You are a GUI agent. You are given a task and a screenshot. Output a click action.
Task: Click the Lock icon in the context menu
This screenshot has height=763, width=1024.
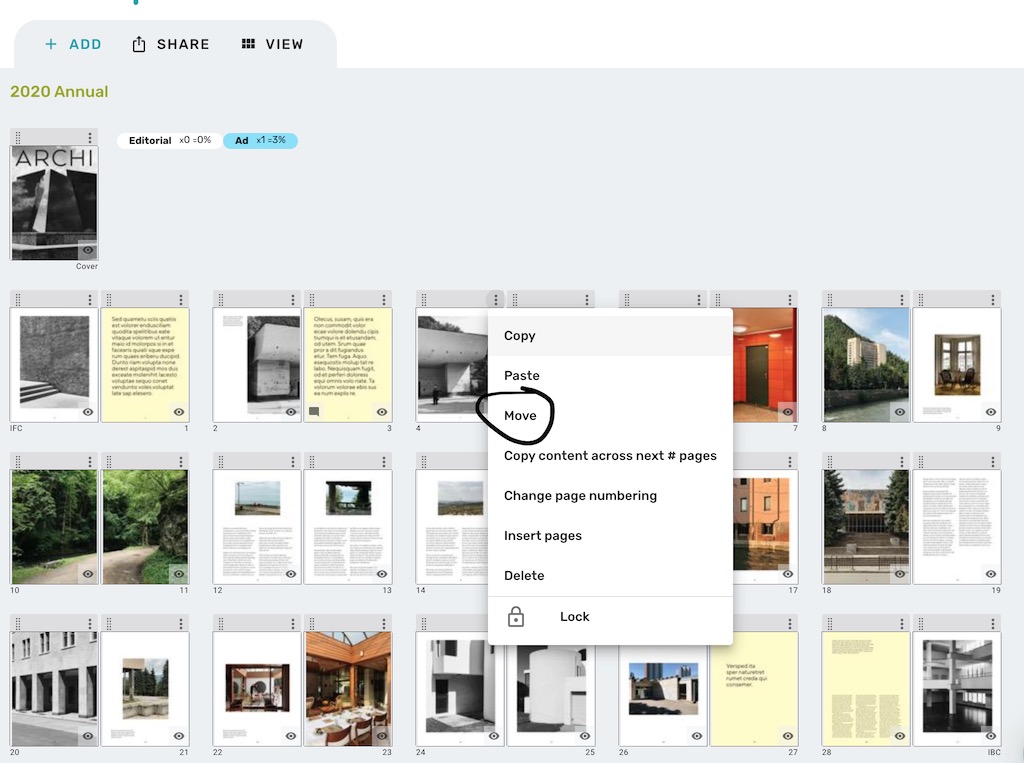[518, 616]
